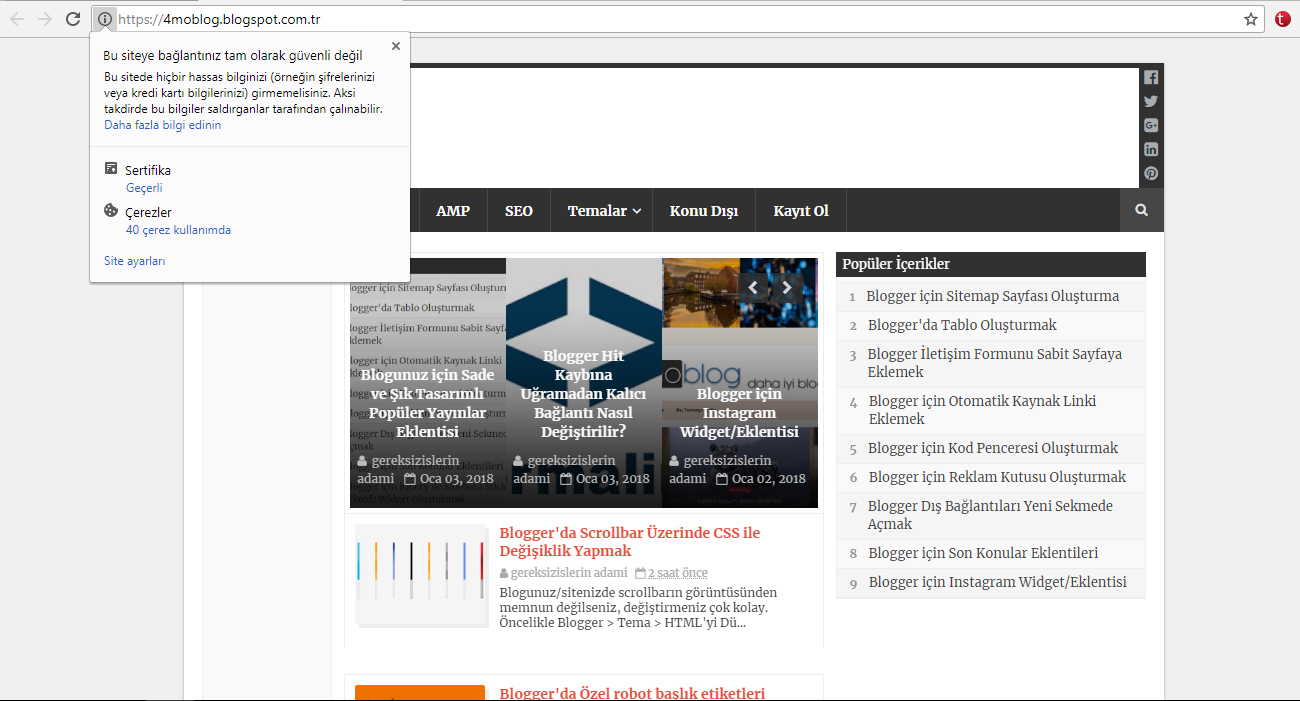The width and height of the screenshot is (1300, 701).
Task: Open post Blogger'da Scrollbar Üzerinde CSS title
Action: coord(630,542)
